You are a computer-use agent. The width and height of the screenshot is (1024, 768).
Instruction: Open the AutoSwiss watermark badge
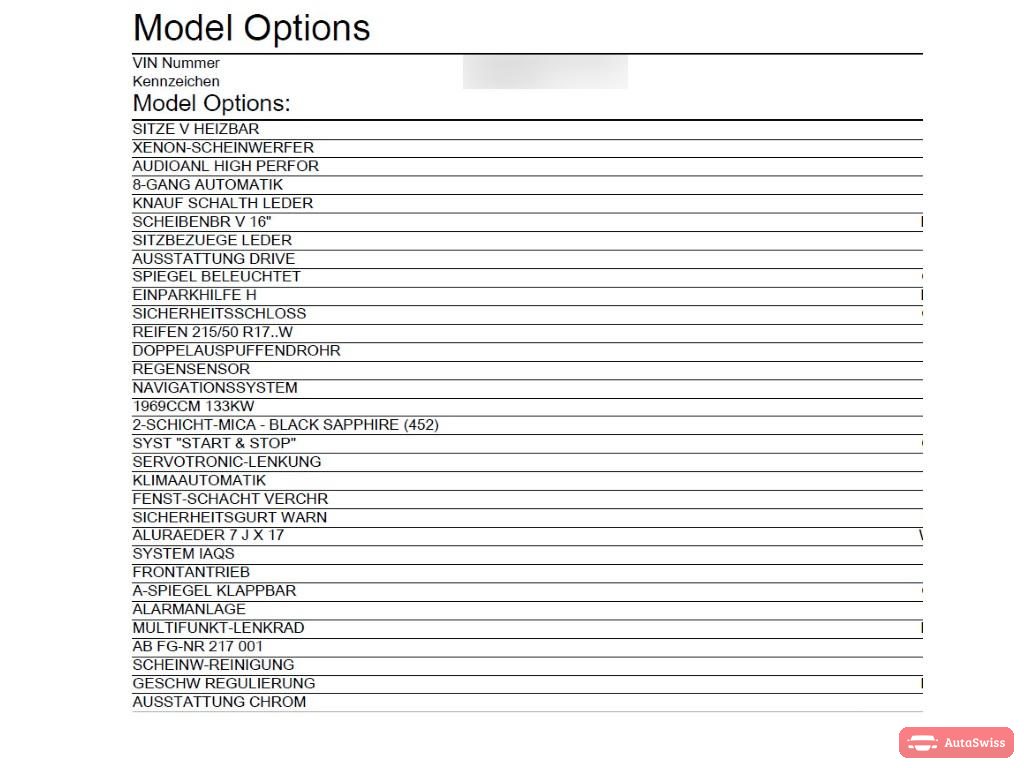click(x=956, y=743)
